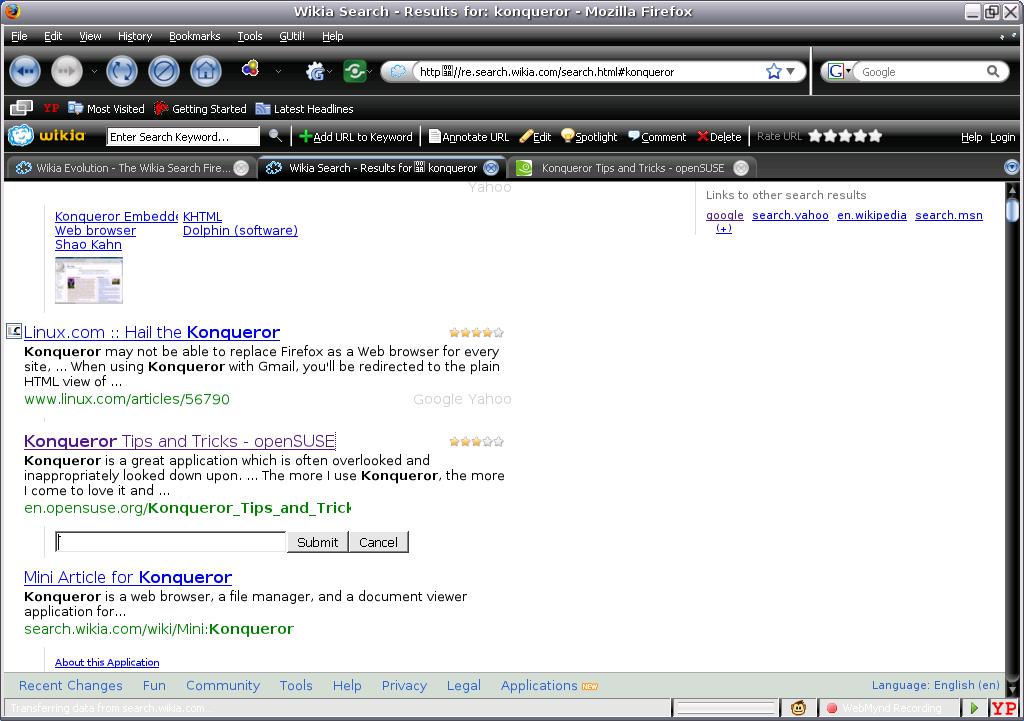The width and height of the screenshot is (1024, 721).
Task: Click the colored balls toolbar icon
Action: [250, 69]
